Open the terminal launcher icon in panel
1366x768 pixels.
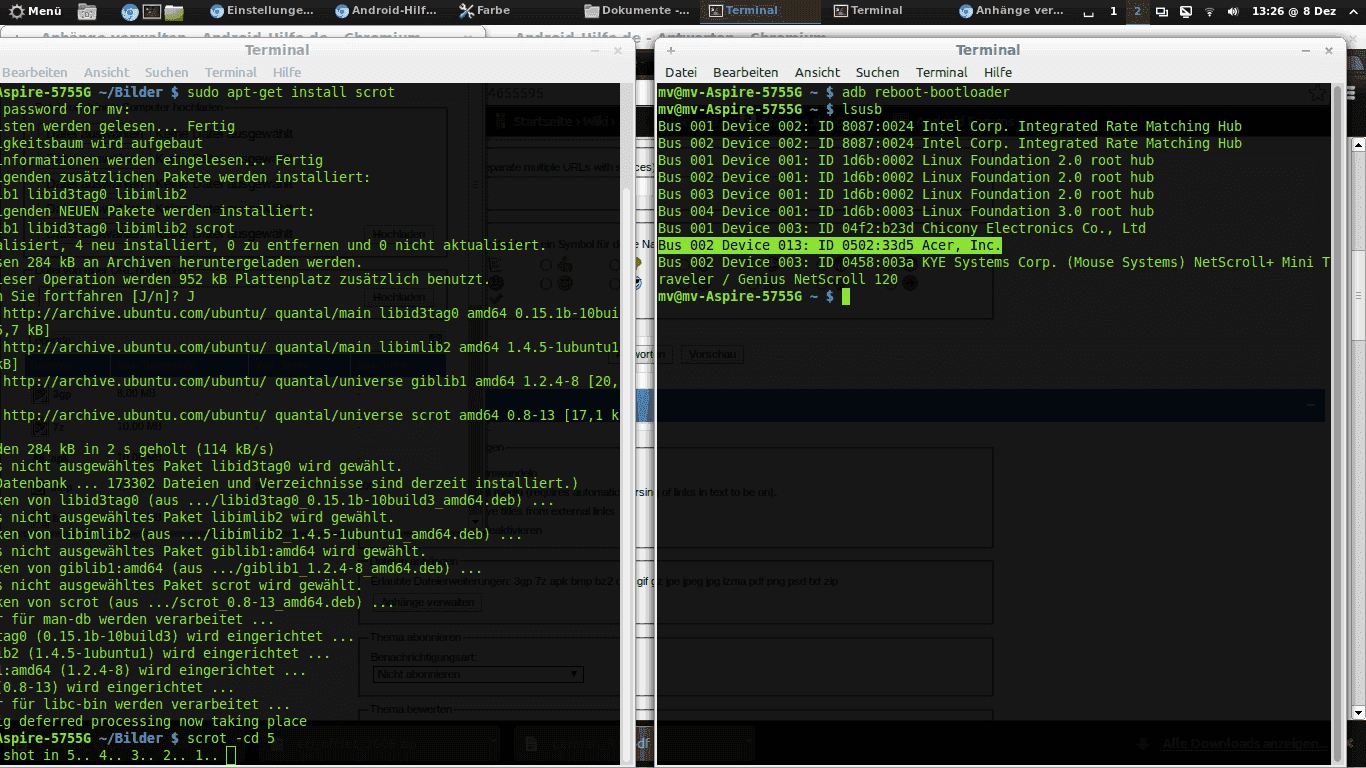click(152, 12)
